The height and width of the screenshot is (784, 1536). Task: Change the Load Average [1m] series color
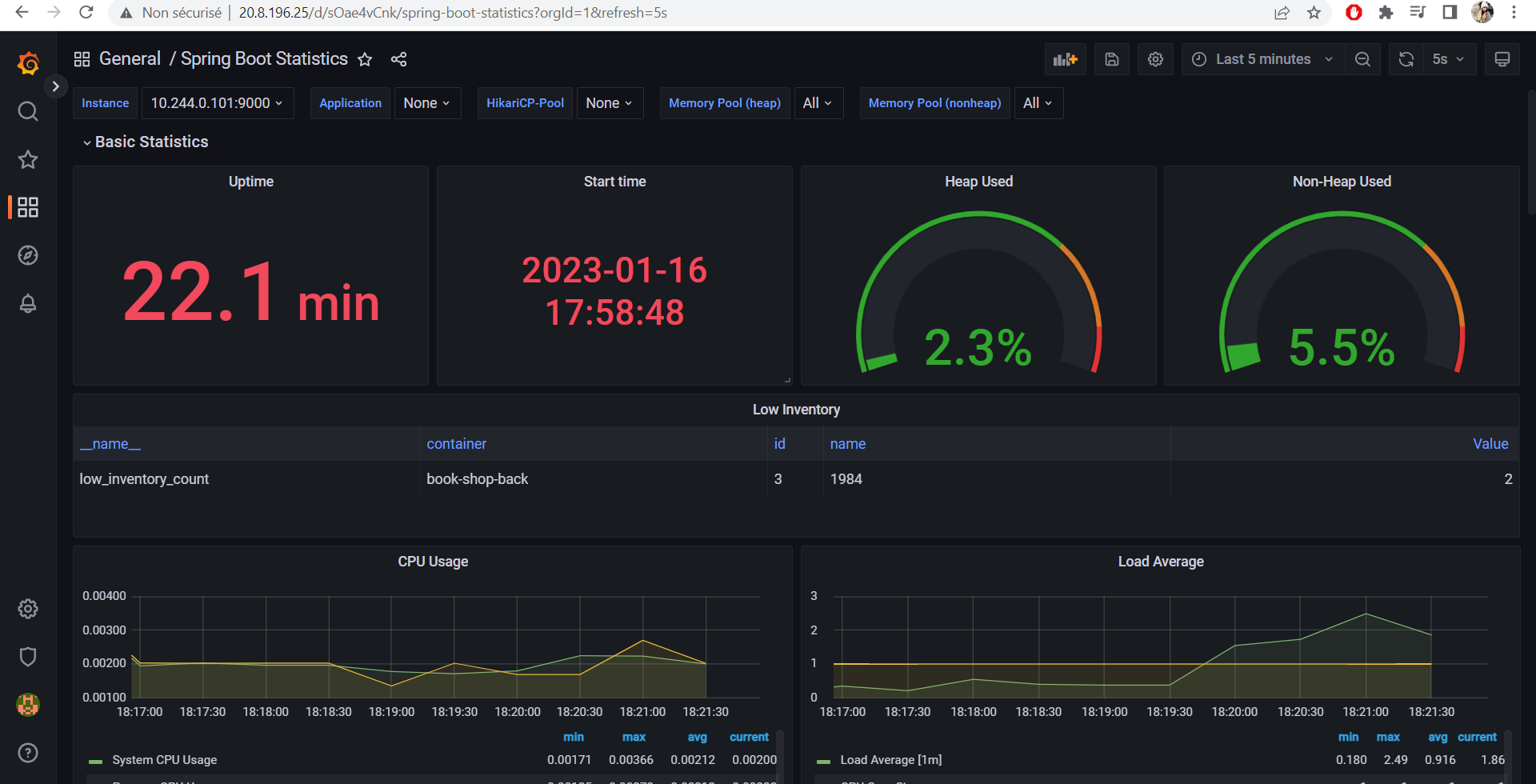824,761
